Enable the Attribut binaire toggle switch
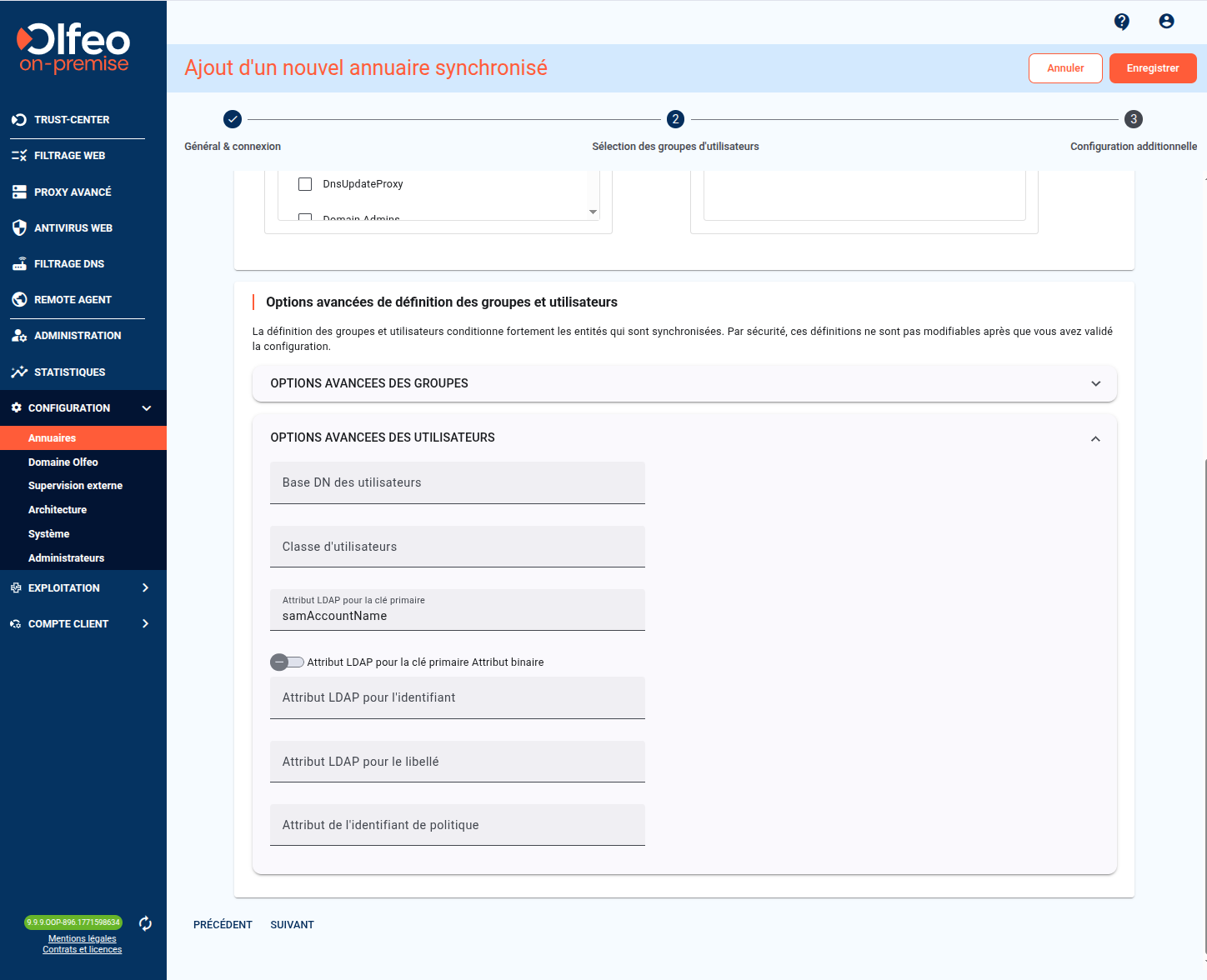Screen dimensions: 1207x980 287,662
